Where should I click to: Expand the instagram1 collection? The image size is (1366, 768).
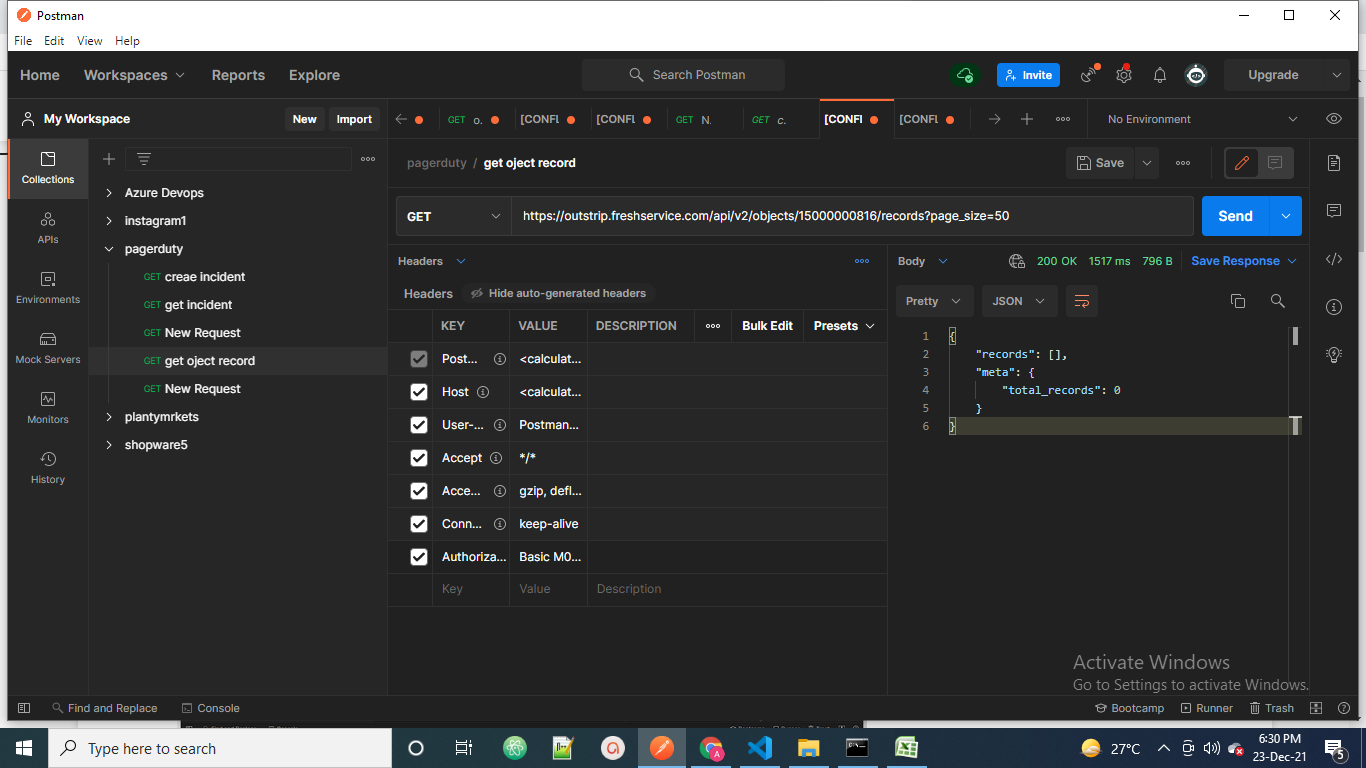click(109, 221)
